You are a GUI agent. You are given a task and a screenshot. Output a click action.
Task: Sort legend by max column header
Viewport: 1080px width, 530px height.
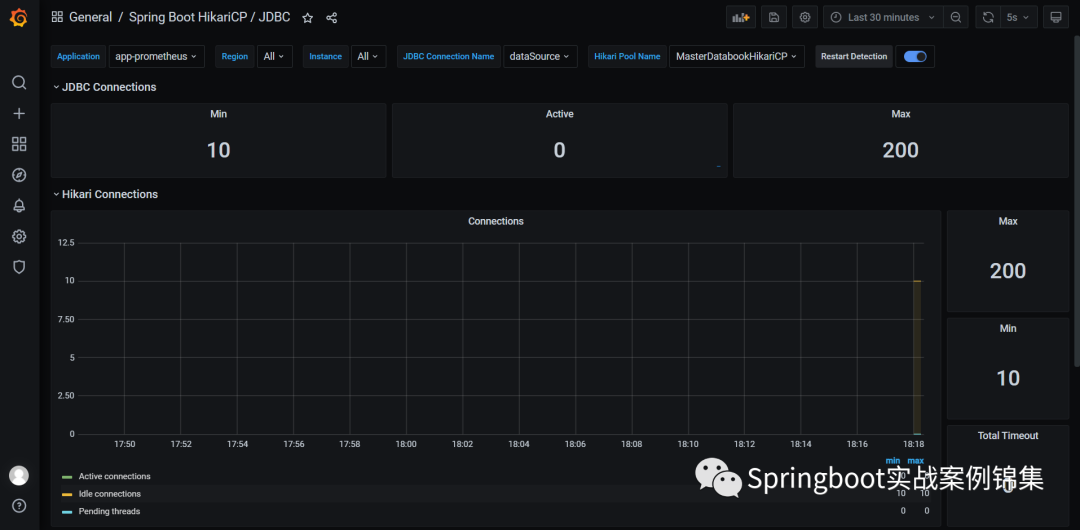915,460
